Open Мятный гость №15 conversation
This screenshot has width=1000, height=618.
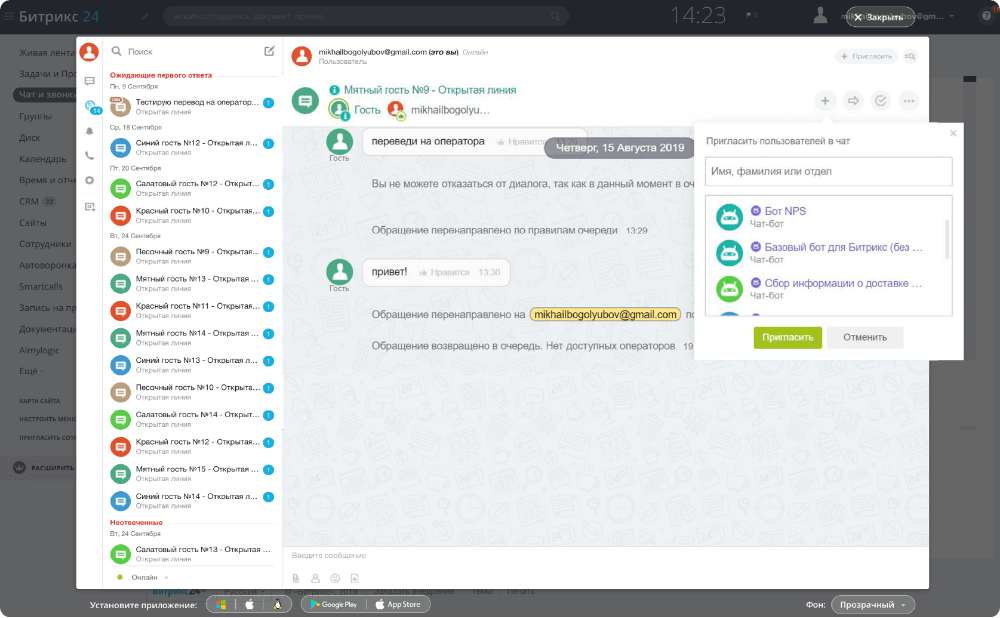coord(192,473)
